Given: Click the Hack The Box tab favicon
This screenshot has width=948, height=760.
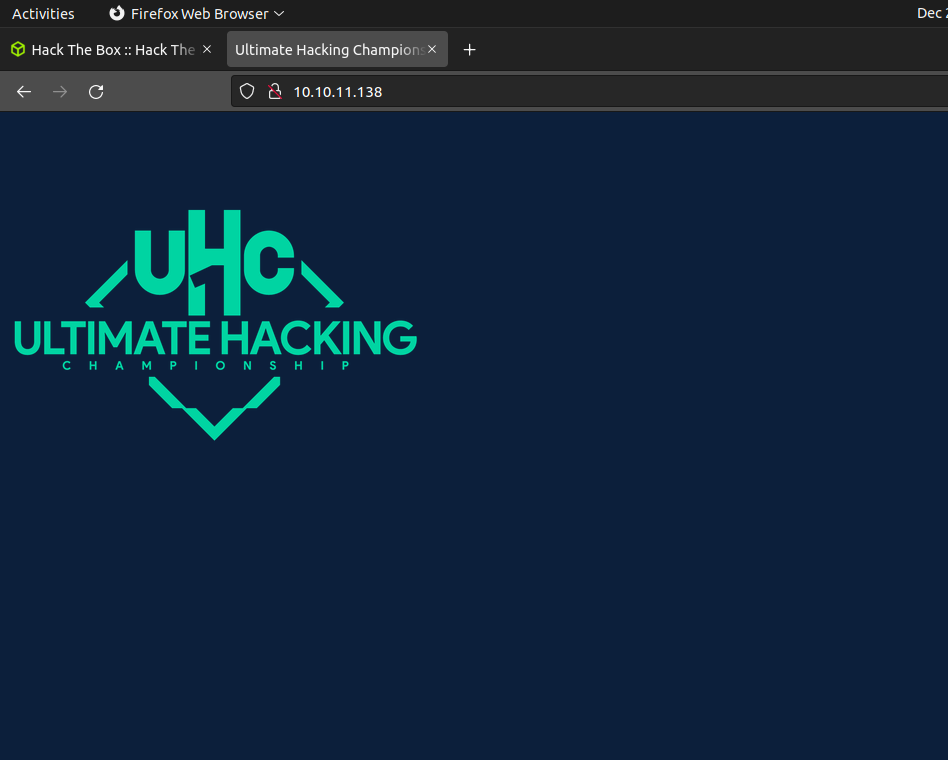Looking at the screenshot, I should (x=18, y=50).
